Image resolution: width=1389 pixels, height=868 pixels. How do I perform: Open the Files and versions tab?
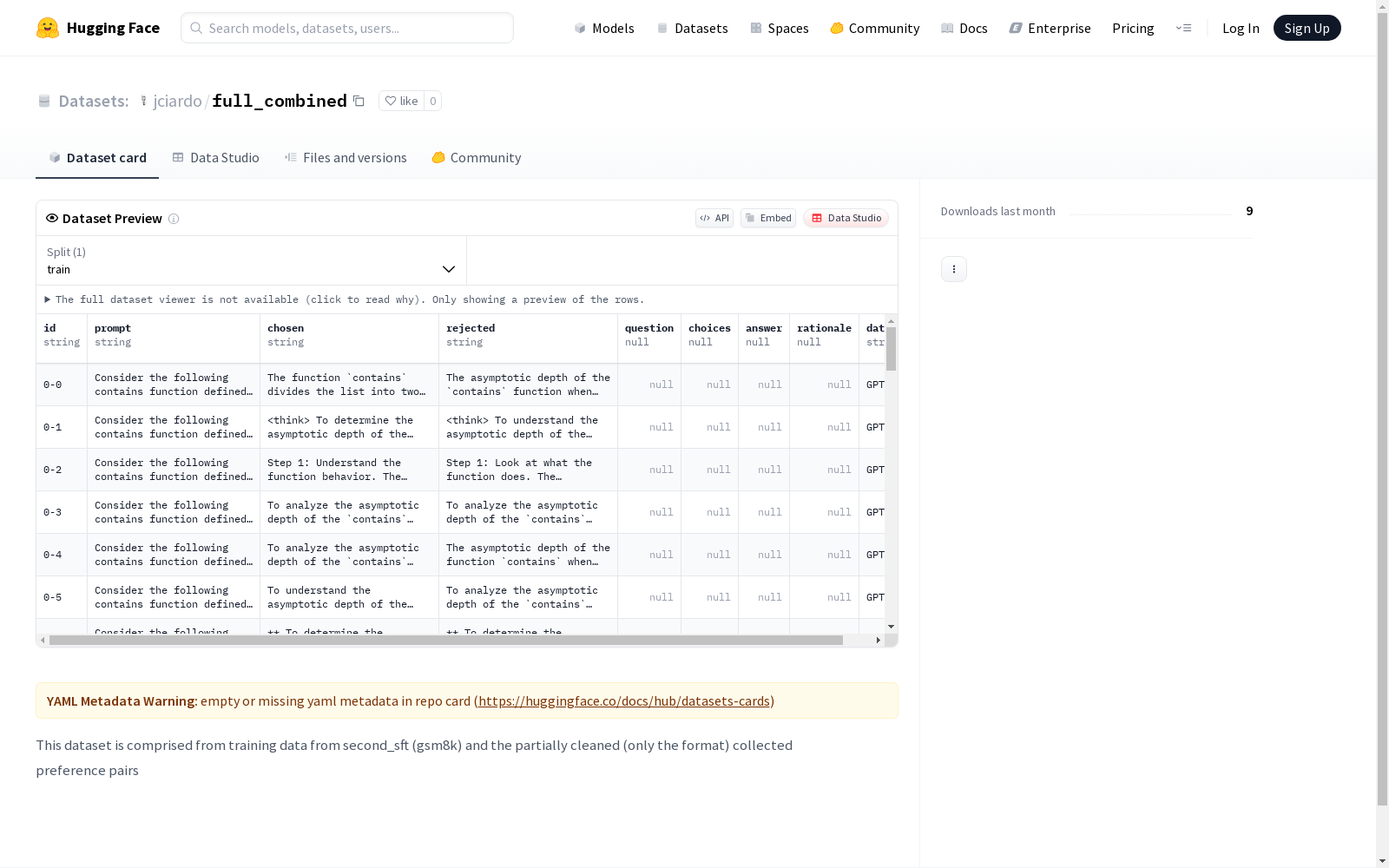tap(346, 157)
